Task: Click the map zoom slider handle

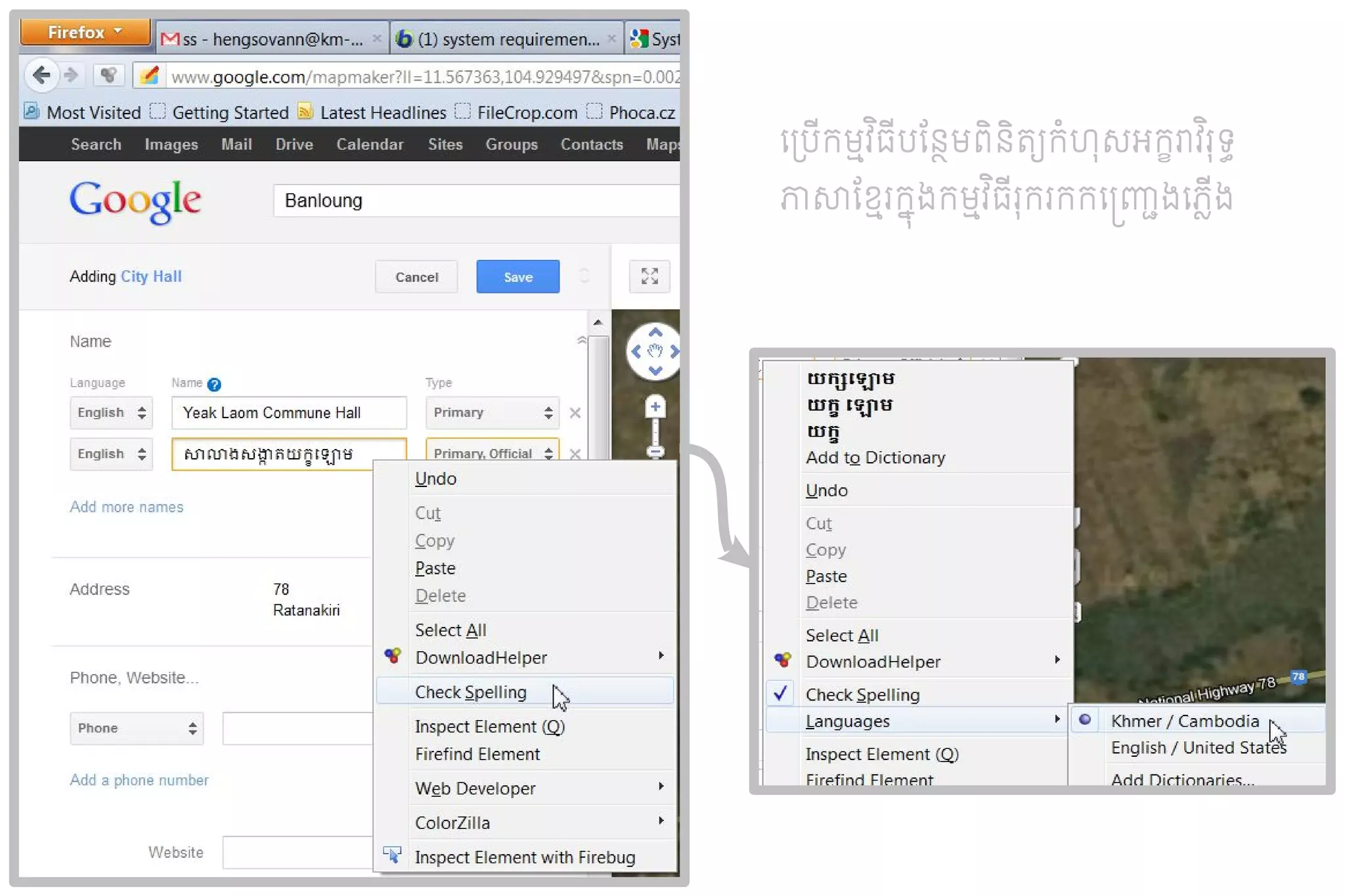Action: 655,452
